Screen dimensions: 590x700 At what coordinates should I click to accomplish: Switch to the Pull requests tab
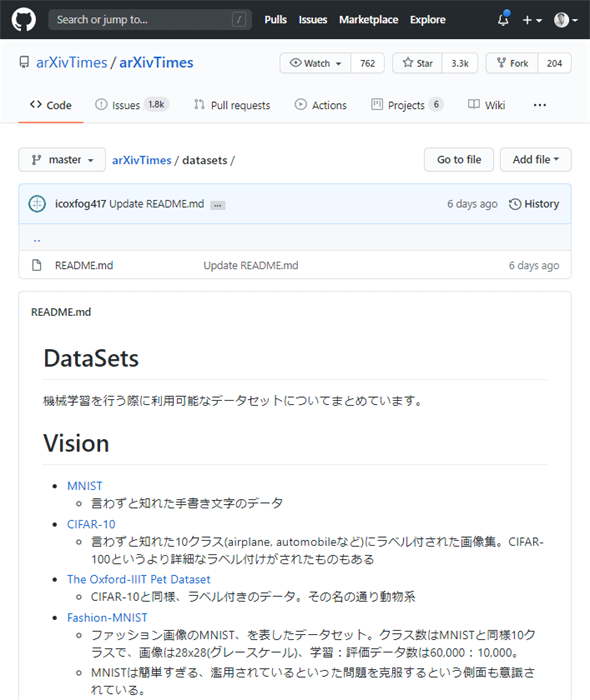[x=232, y=105]
